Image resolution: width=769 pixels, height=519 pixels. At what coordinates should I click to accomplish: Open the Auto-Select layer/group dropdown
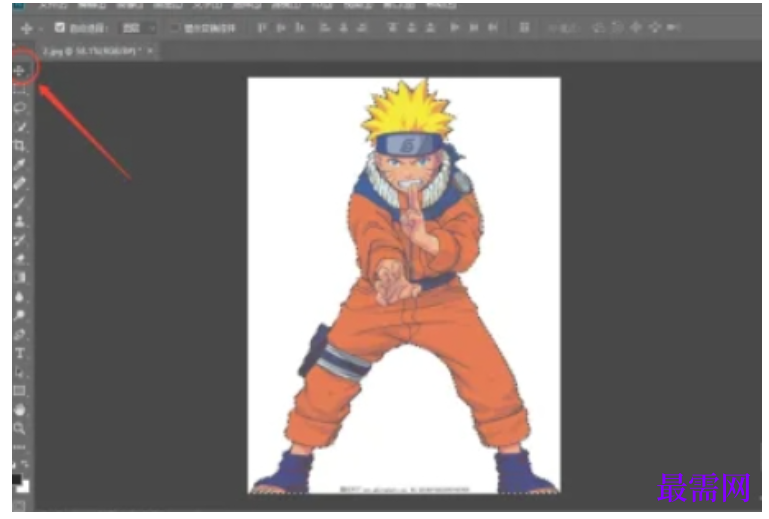138,28
